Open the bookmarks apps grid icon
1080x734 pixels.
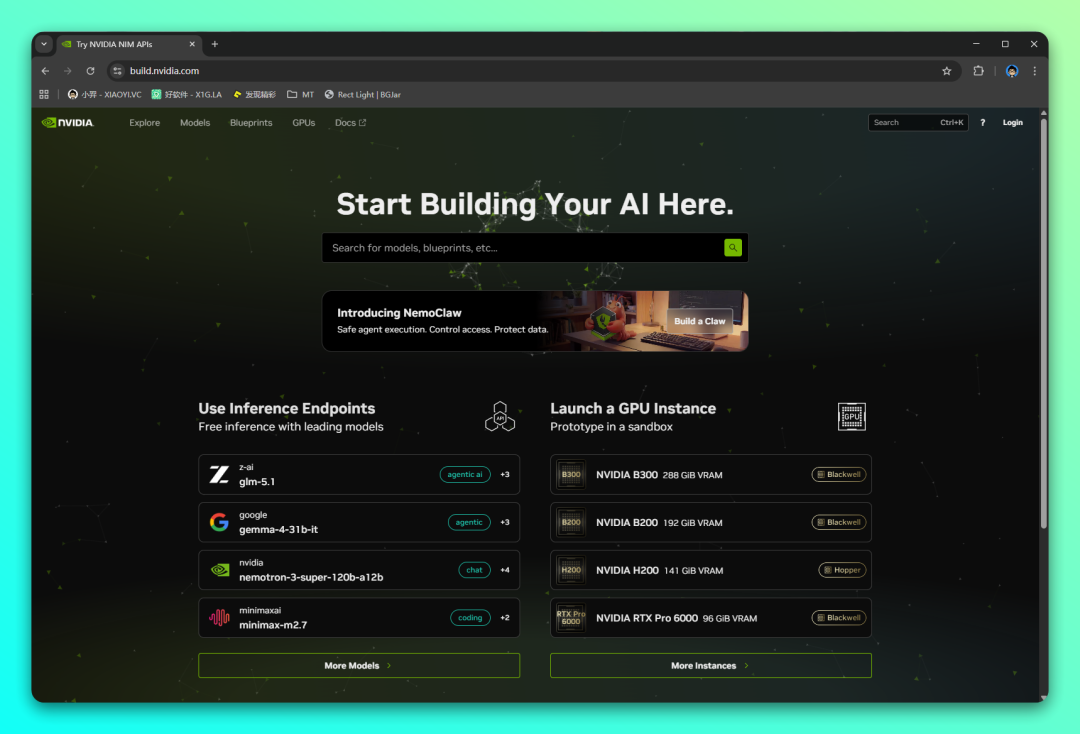coord(44,95)
